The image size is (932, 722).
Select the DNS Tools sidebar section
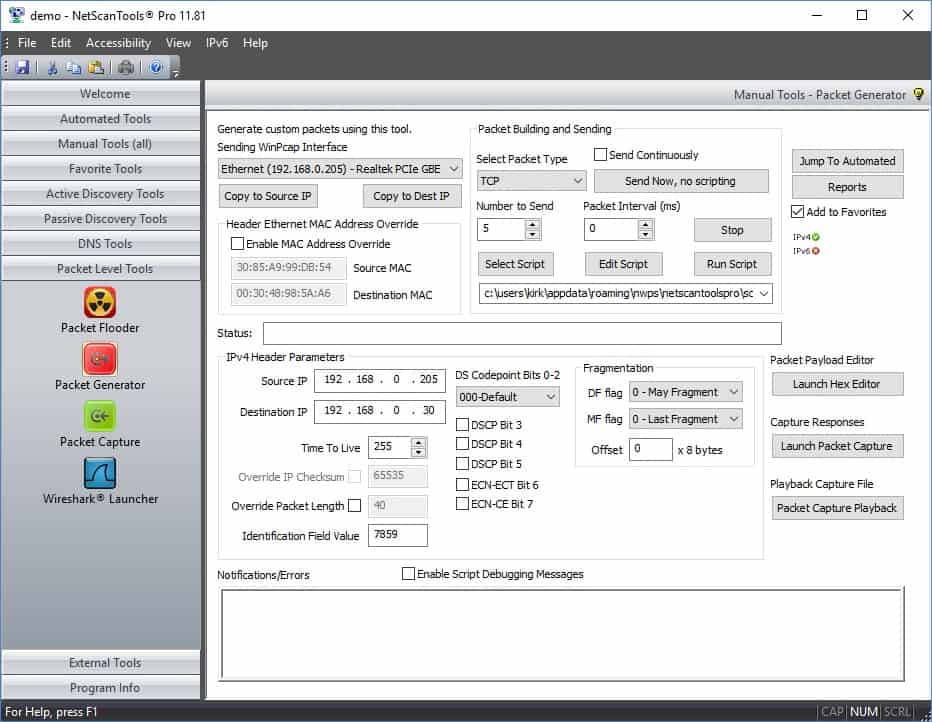[x=101, y=244]
